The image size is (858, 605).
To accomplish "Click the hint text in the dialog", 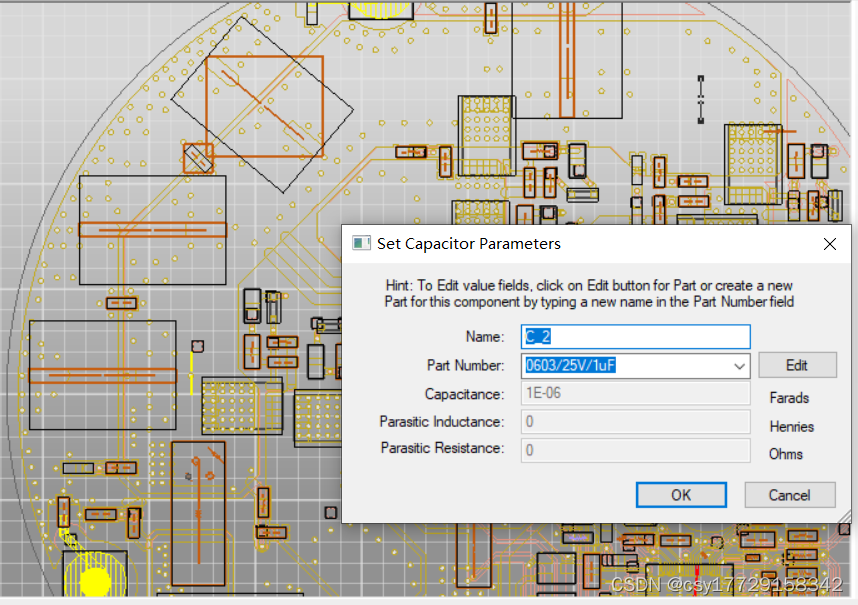I will (x=589, y=294).
